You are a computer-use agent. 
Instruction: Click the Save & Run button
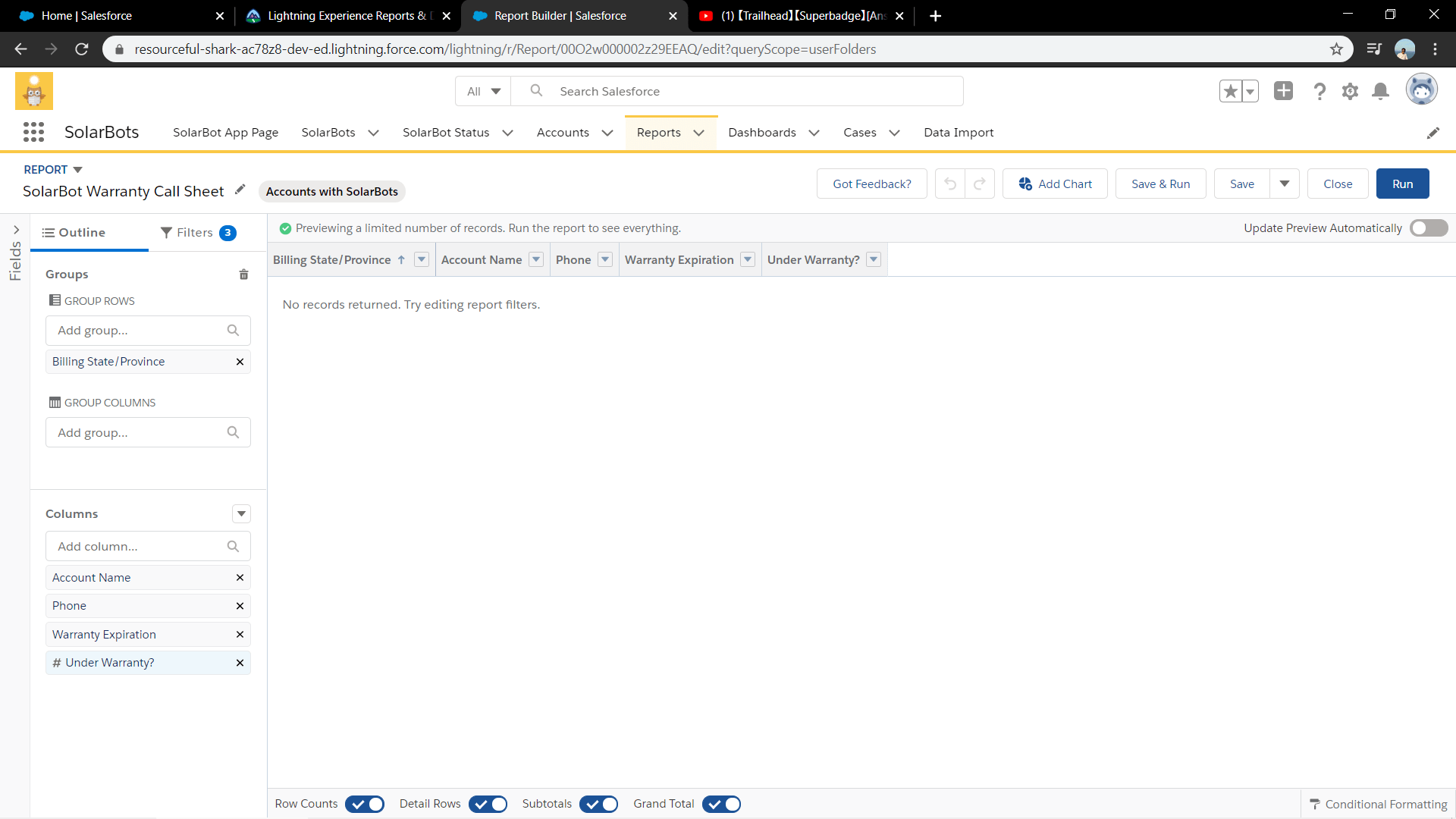1160,184
